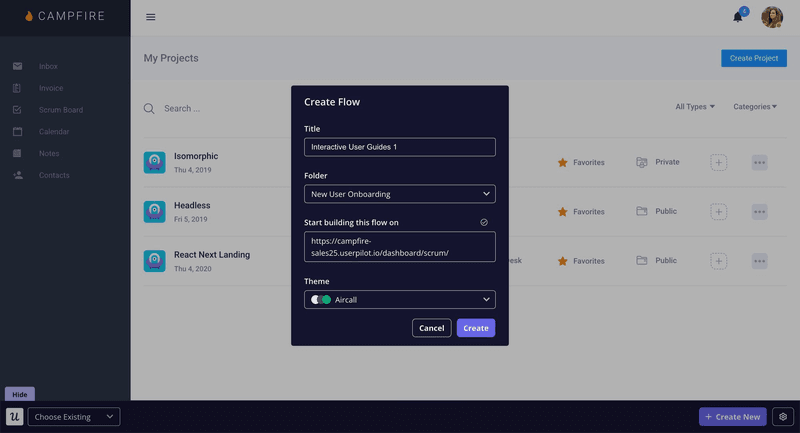Click add member icon for Headless
The height and width of the screenshot is (433, 800).
click(x=718, y=211)
